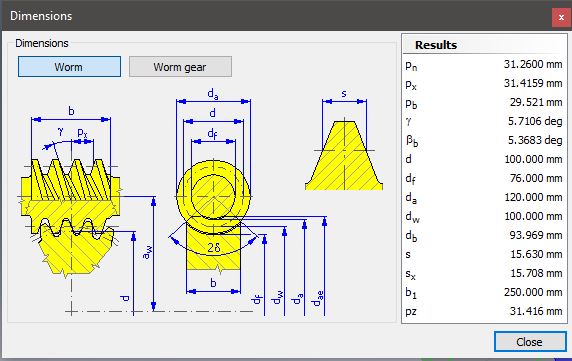Select the 31.2600 mm value
This screenshot has width=572, height=361.
533,65
